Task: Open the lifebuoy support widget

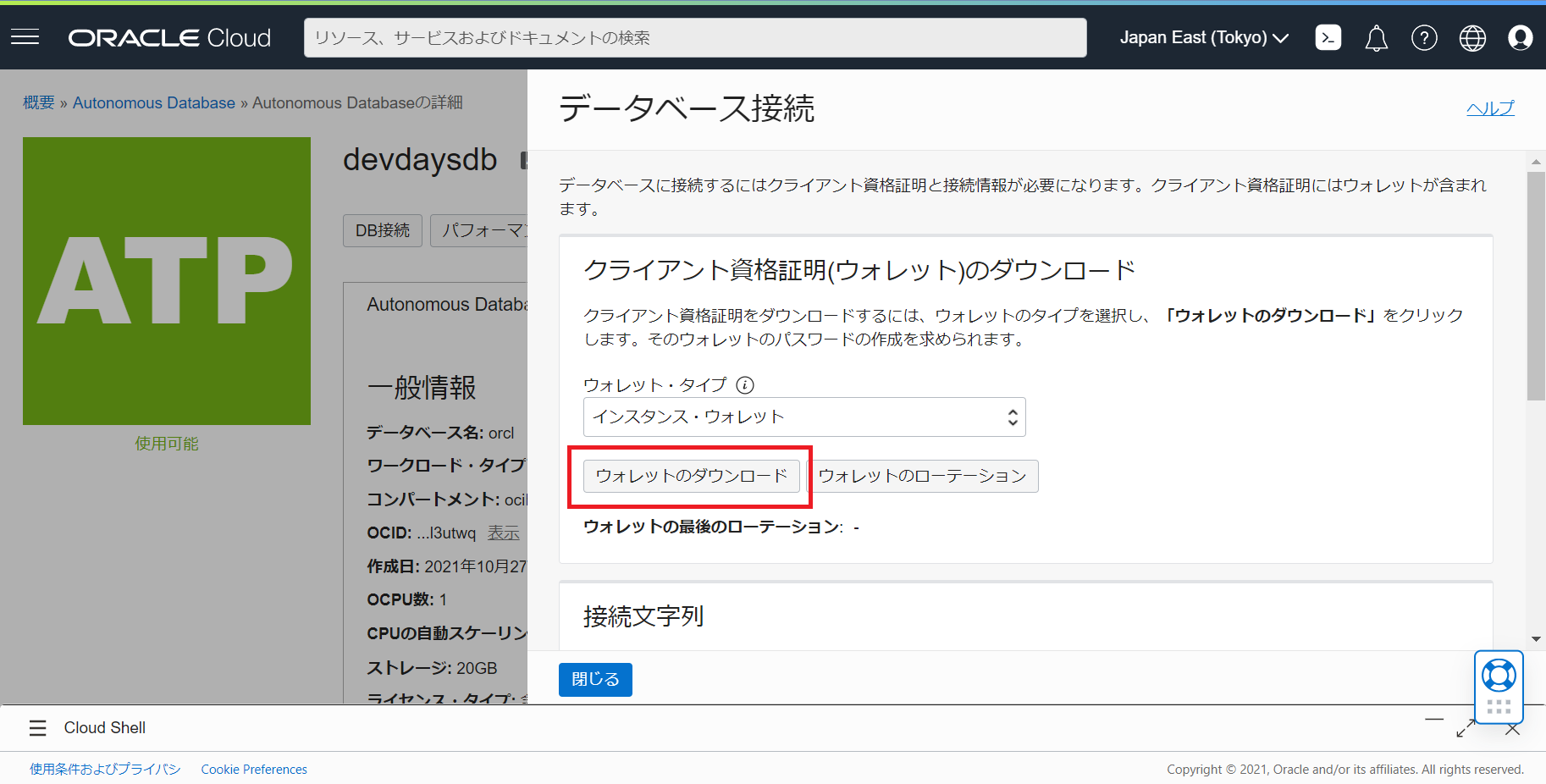Action: pyautogui.click(x=1499, y=676)
